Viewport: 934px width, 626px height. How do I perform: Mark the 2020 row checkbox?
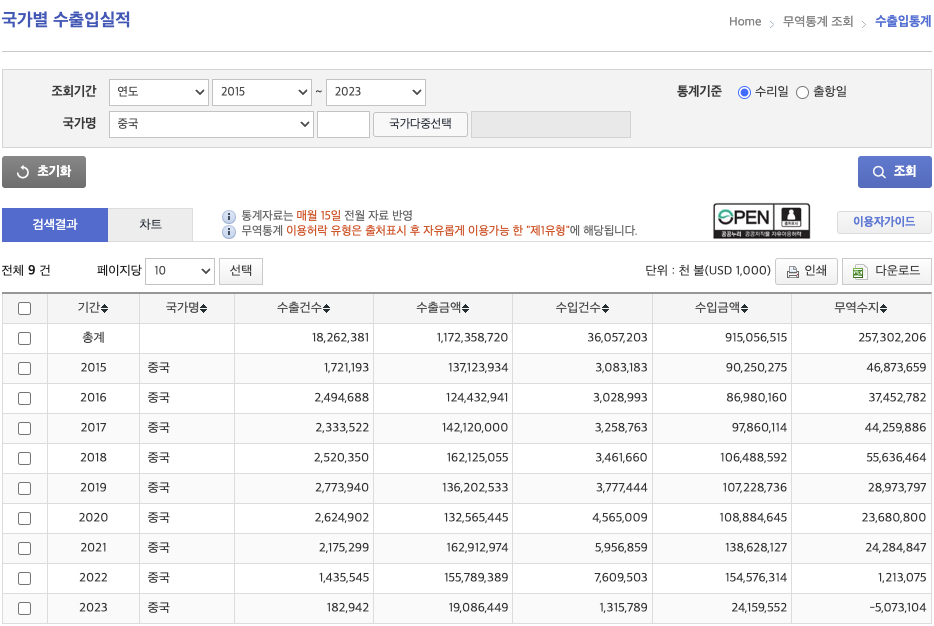click(x=24, y=519)
